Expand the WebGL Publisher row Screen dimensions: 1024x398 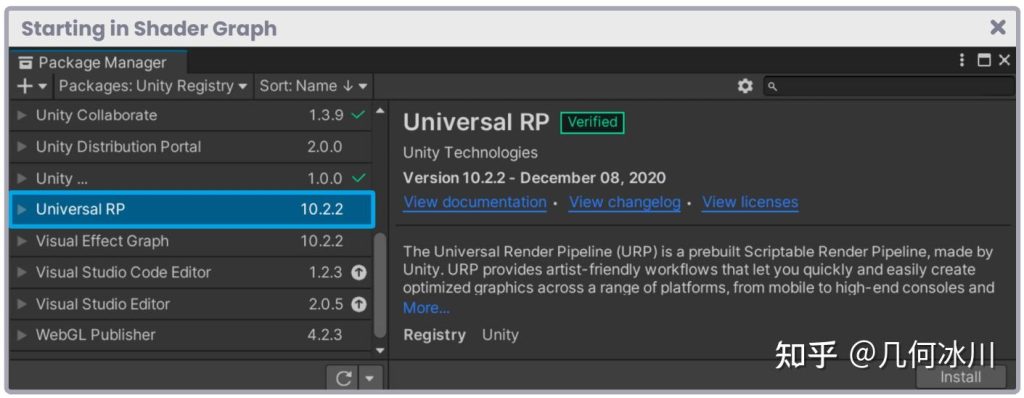pos(22,335)
